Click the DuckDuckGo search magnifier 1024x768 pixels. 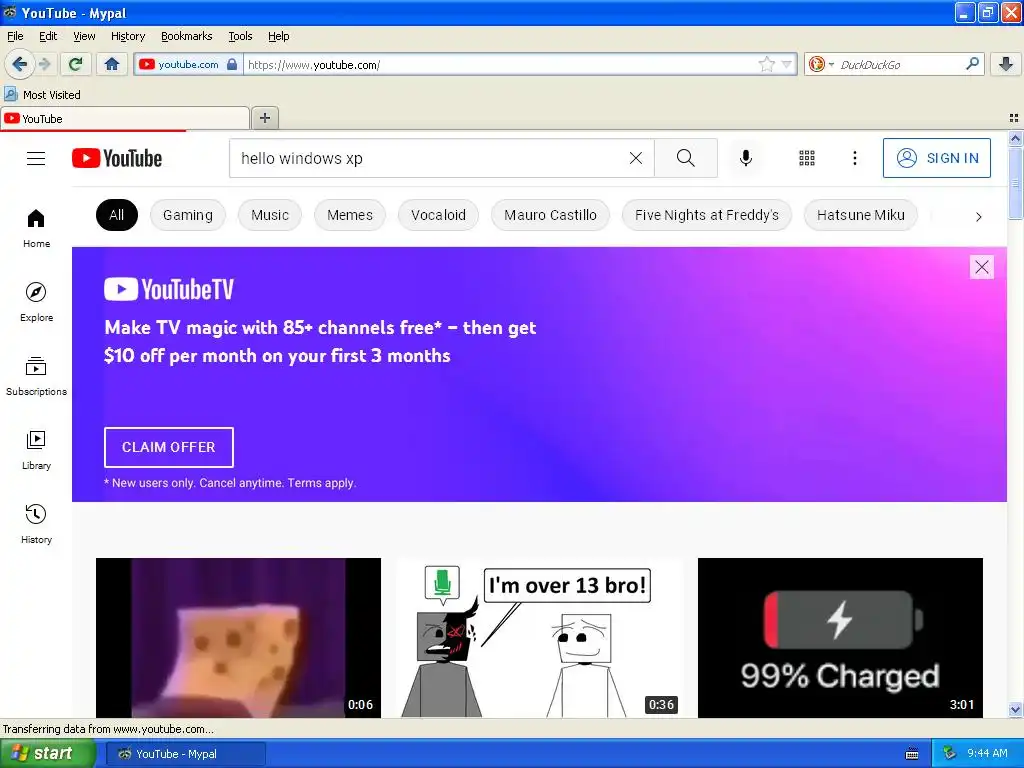point(972,64)
